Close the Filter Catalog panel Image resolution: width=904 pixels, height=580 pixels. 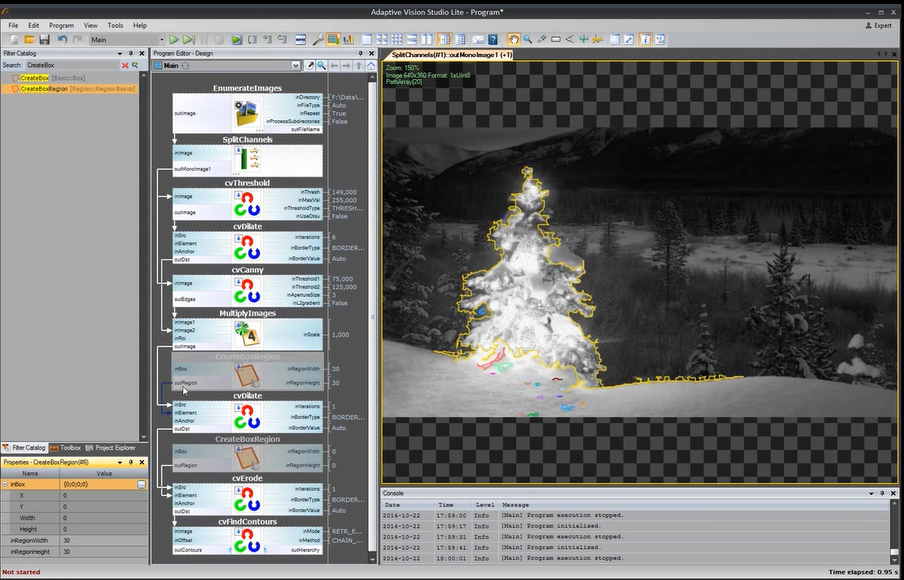[142, 53]
